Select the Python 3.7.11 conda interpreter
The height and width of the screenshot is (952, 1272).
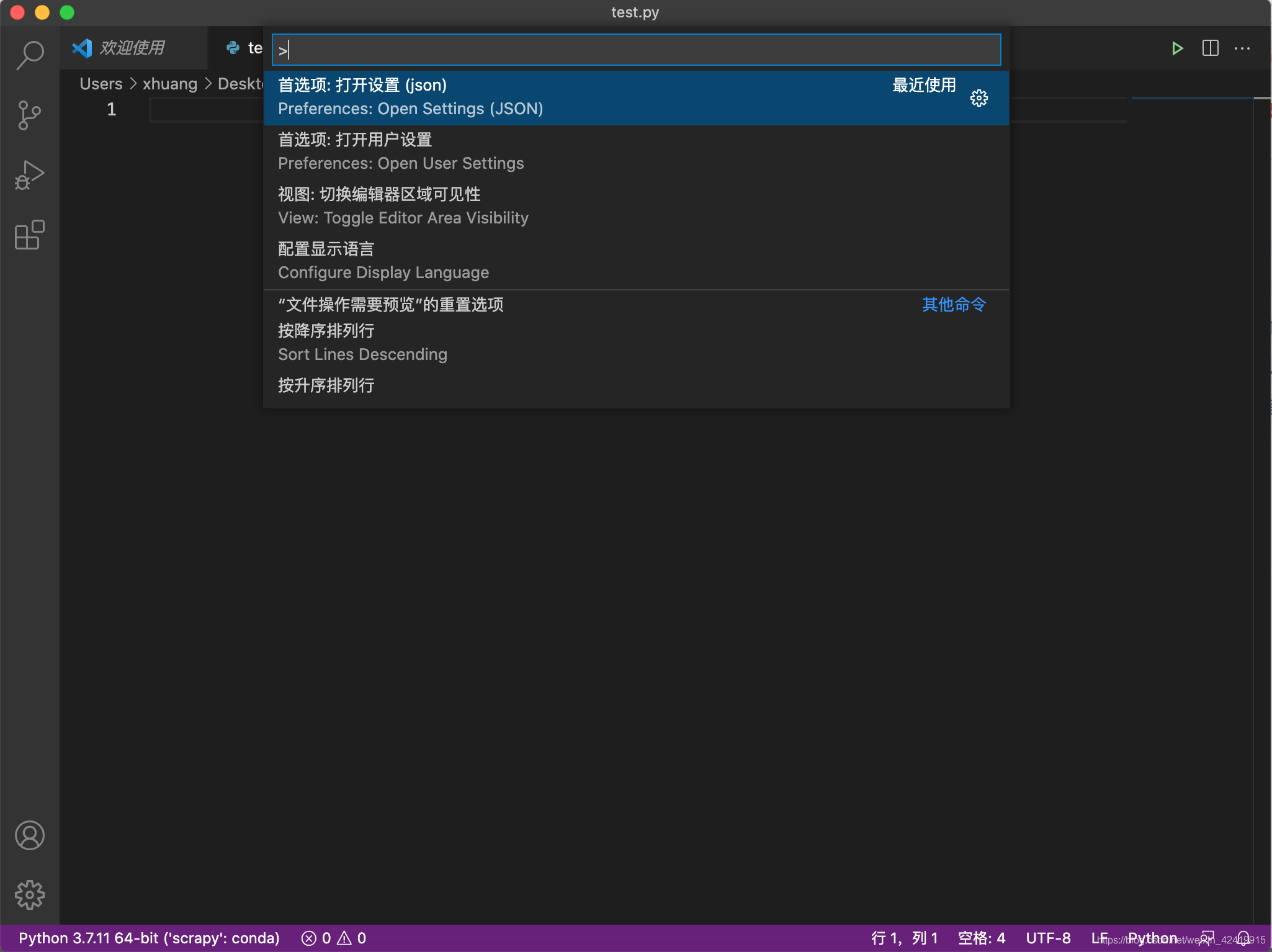click(x=149, y=938)
